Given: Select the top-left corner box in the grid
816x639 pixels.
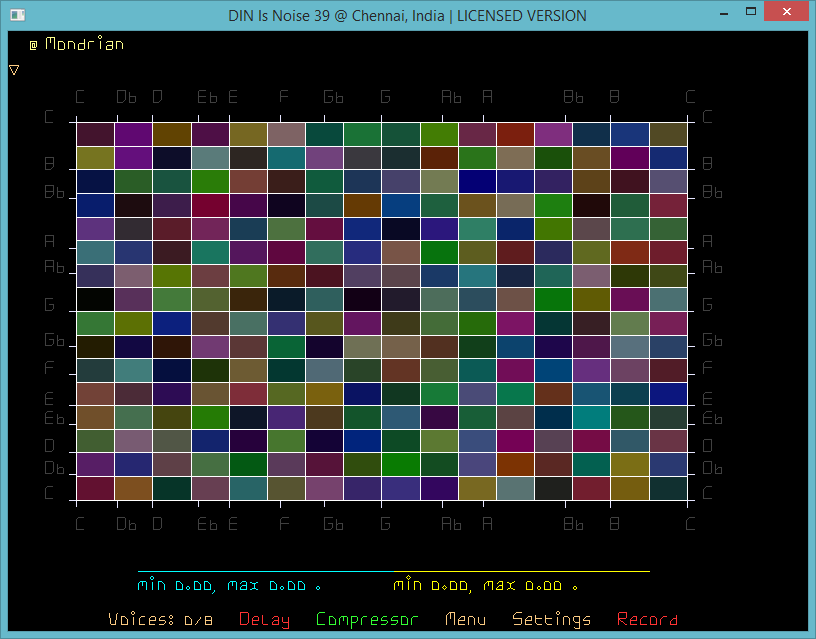Looking at the screenshot, I should tap(95, 134).
